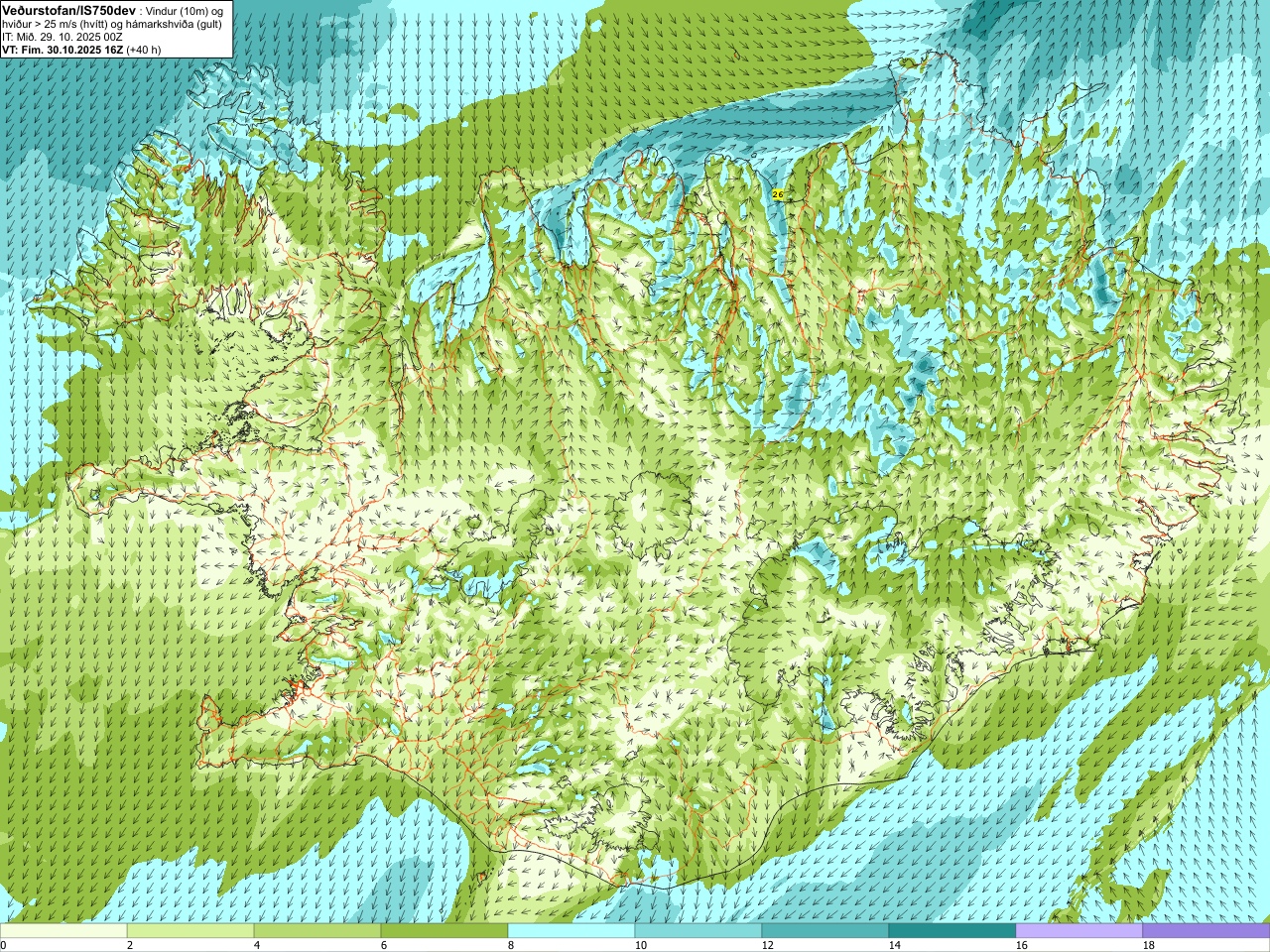Select the dark green 6–8 m/s legend swatch
Viewport: 1270px width, 952px height.
[444, 931]
